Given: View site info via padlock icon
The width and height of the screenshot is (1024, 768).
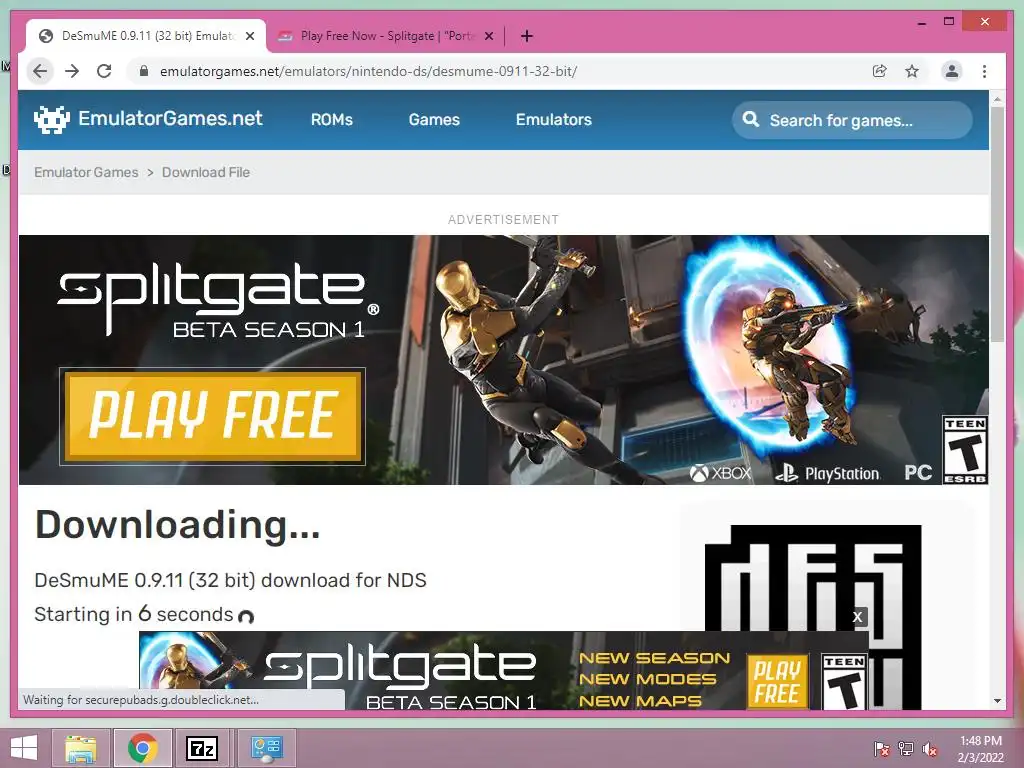Looking at the screenshot, I should (144, 71).
